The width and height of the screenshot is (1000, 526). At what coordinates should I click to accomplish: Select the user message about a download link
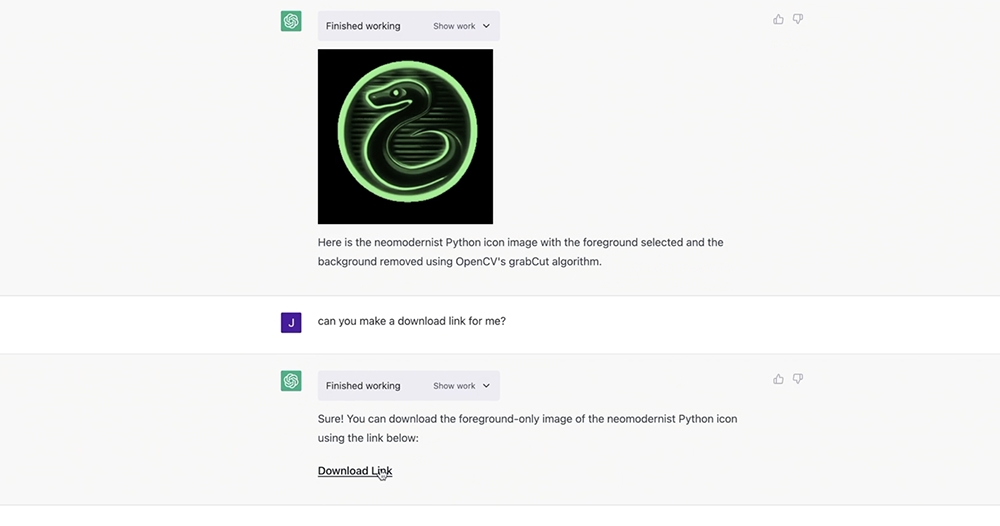tap(411, 321)
